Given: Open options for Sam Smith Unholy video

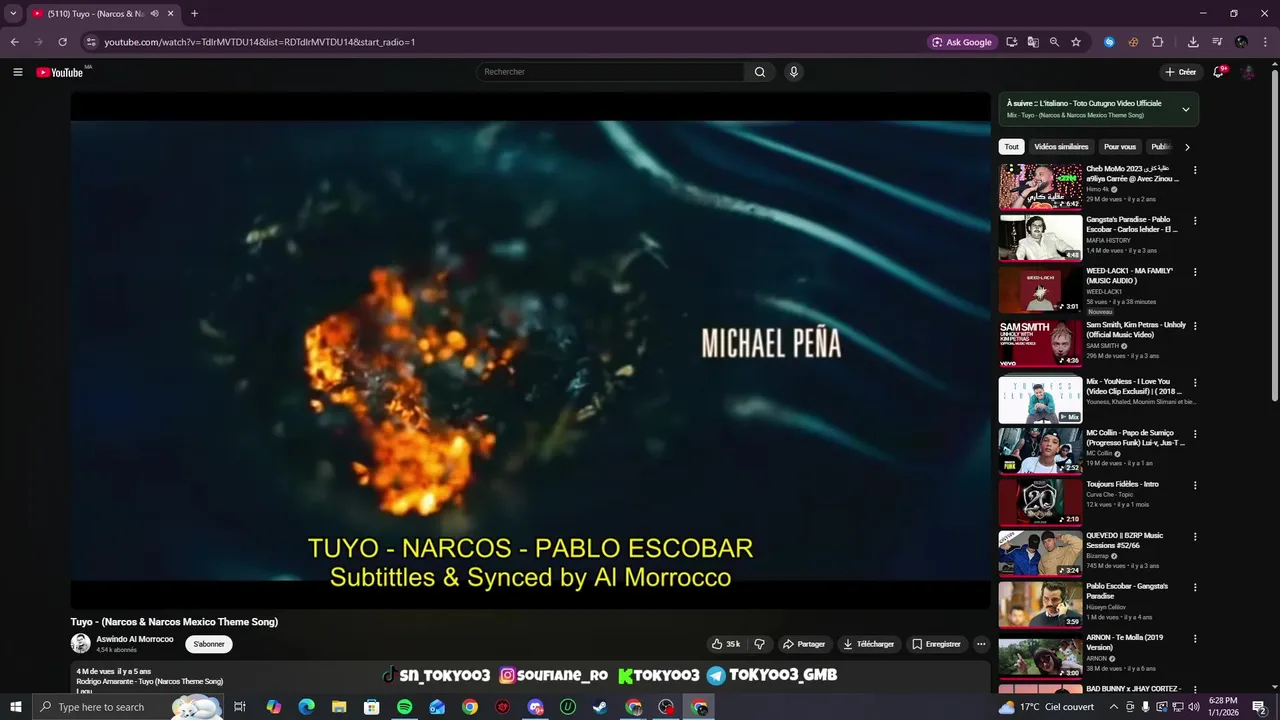Looking at the screenshot, I should pos(1194,326).
